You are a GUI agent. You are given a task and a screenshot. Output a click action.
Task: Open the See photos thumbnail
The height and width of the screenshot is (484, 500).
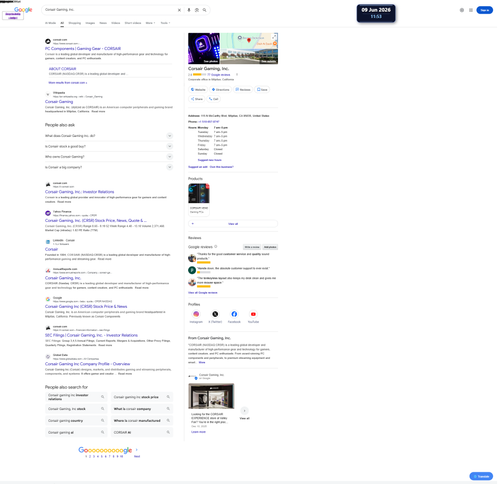[204, 48]
